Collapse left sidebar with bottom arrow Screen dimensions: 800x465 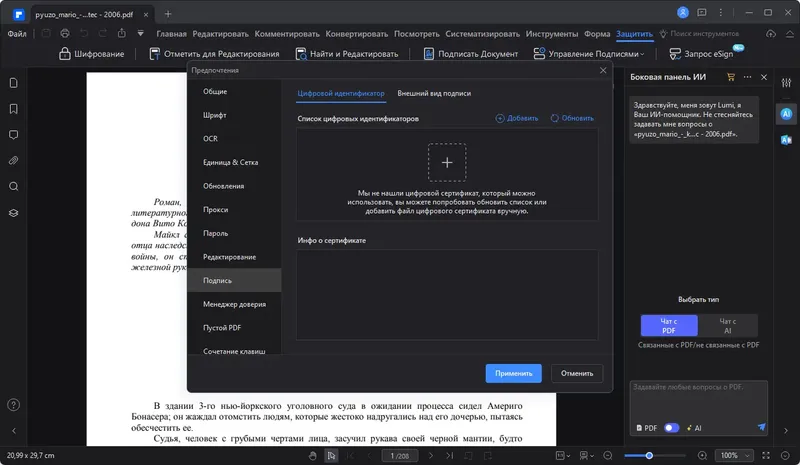(x=14, y=431)
